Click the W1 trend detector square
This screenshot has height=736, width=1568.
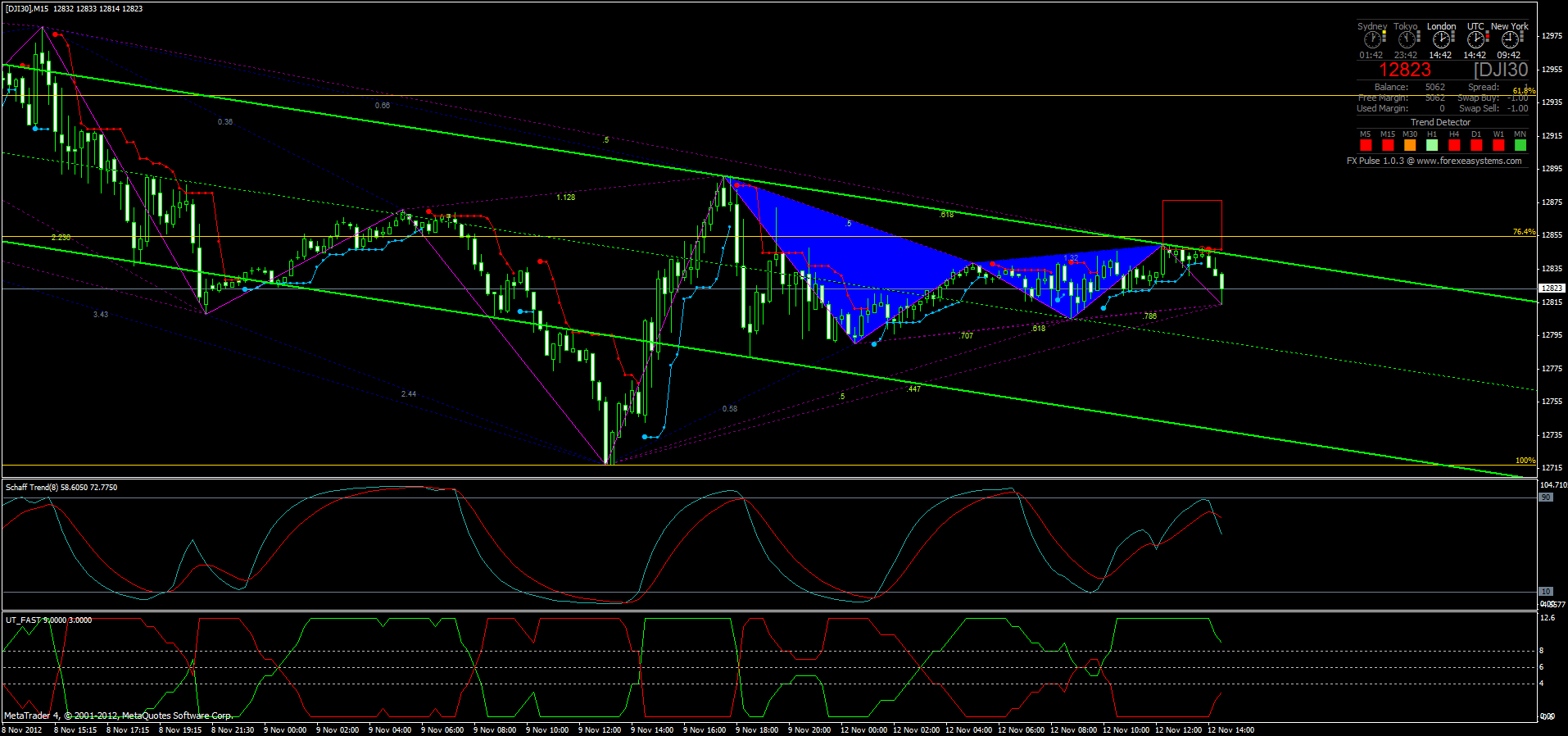[1498, 145]
